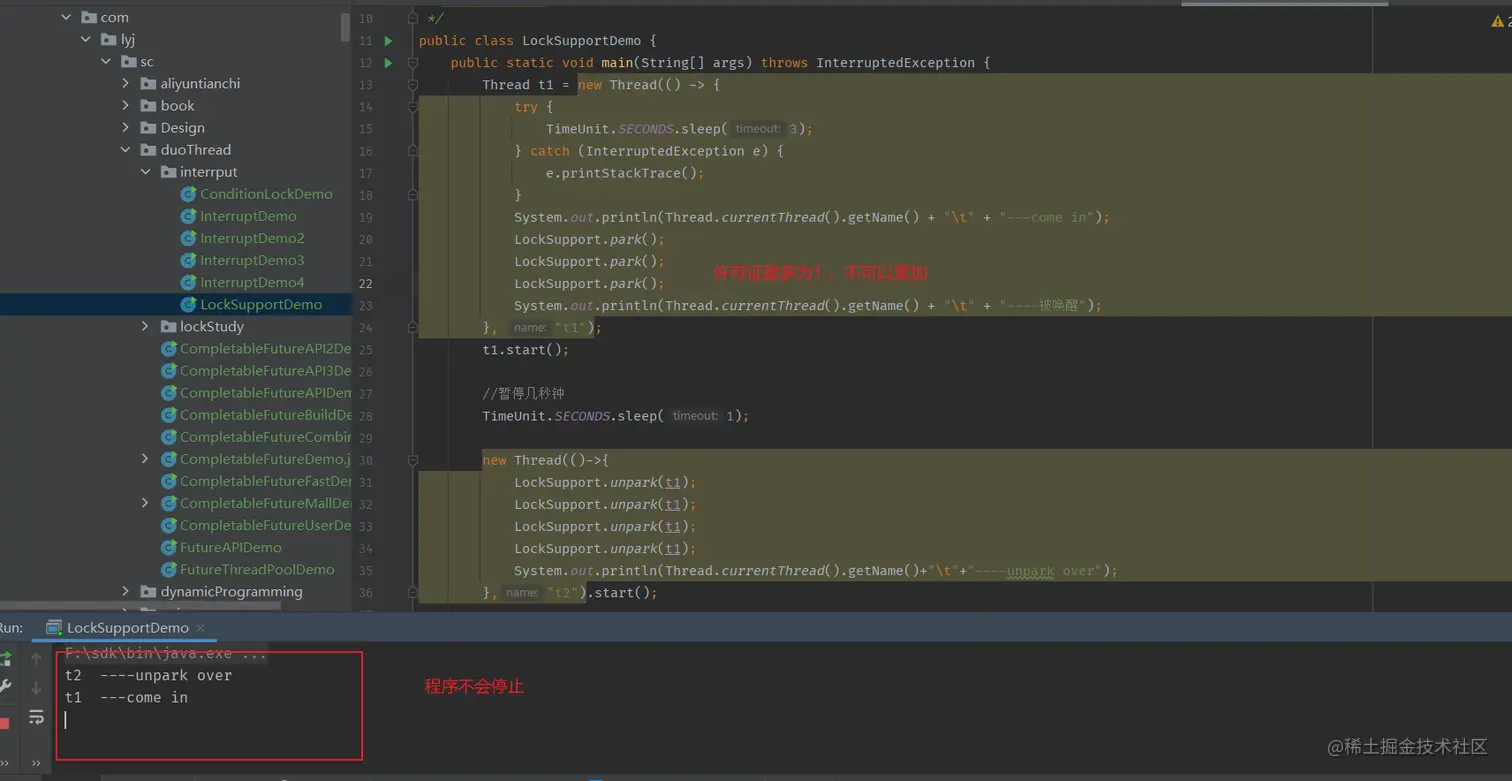
Task: Click 'e.printStackTrace();' statement
Action: point(625,173)
